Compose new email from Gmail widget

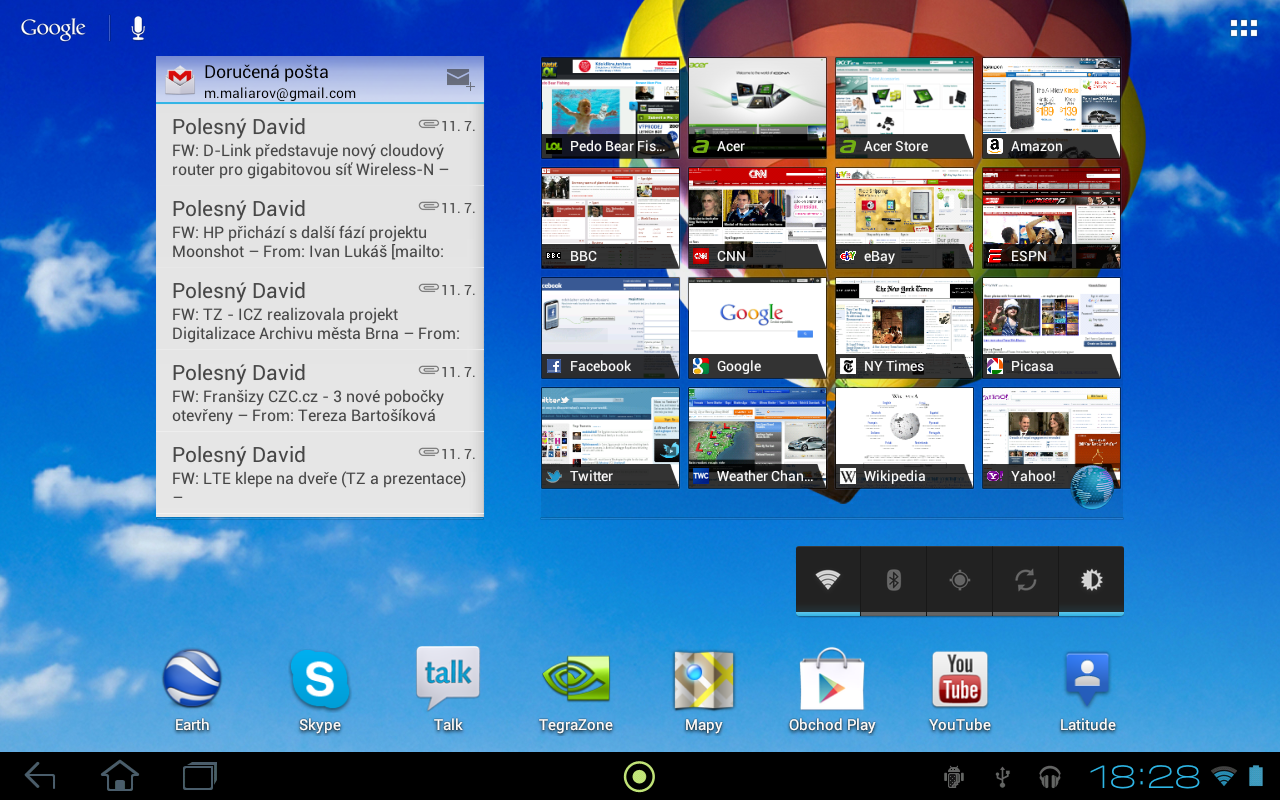459,79
